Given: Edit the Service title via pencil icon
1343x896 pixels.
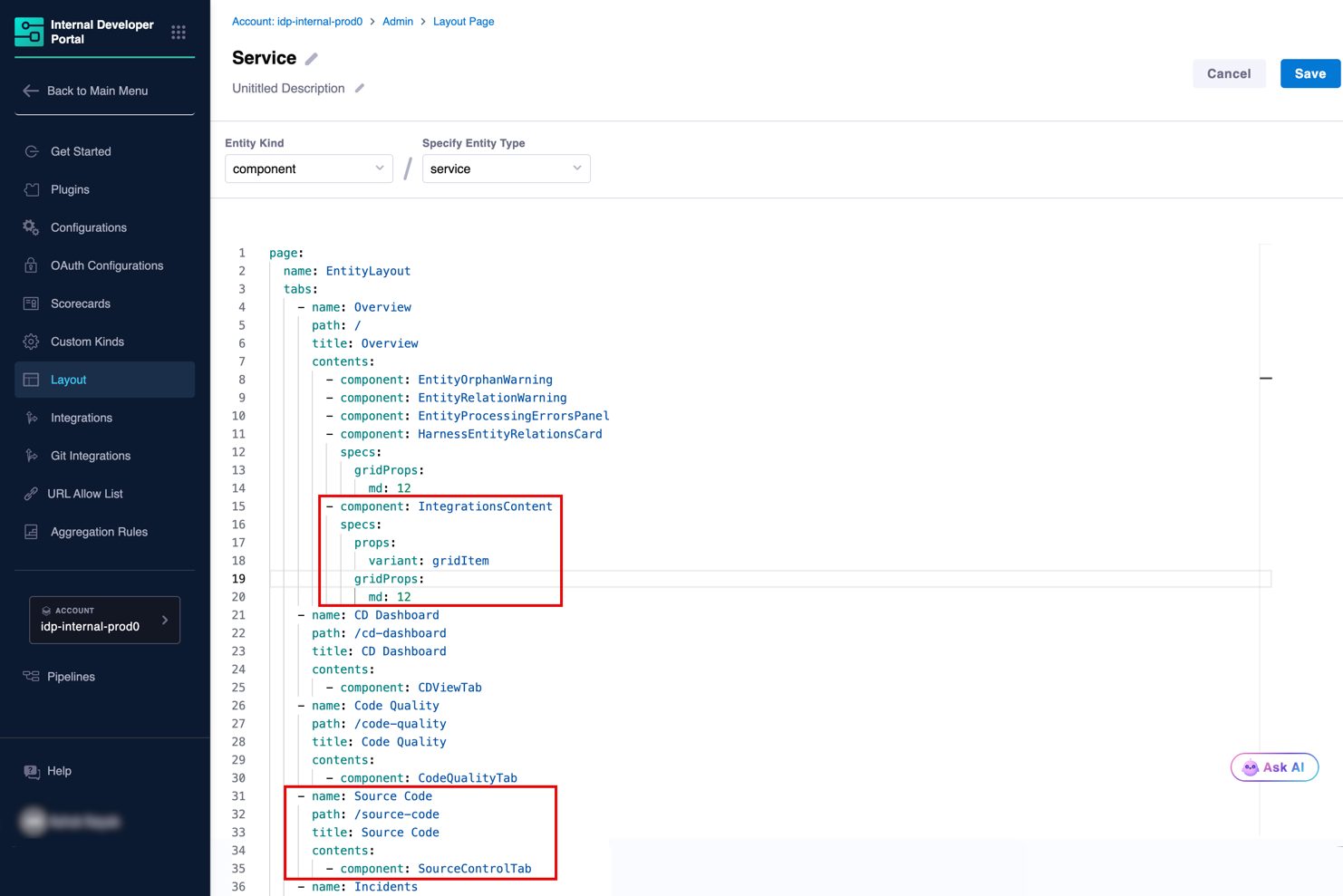Looking at the screenshot, I should click(312, 59).
